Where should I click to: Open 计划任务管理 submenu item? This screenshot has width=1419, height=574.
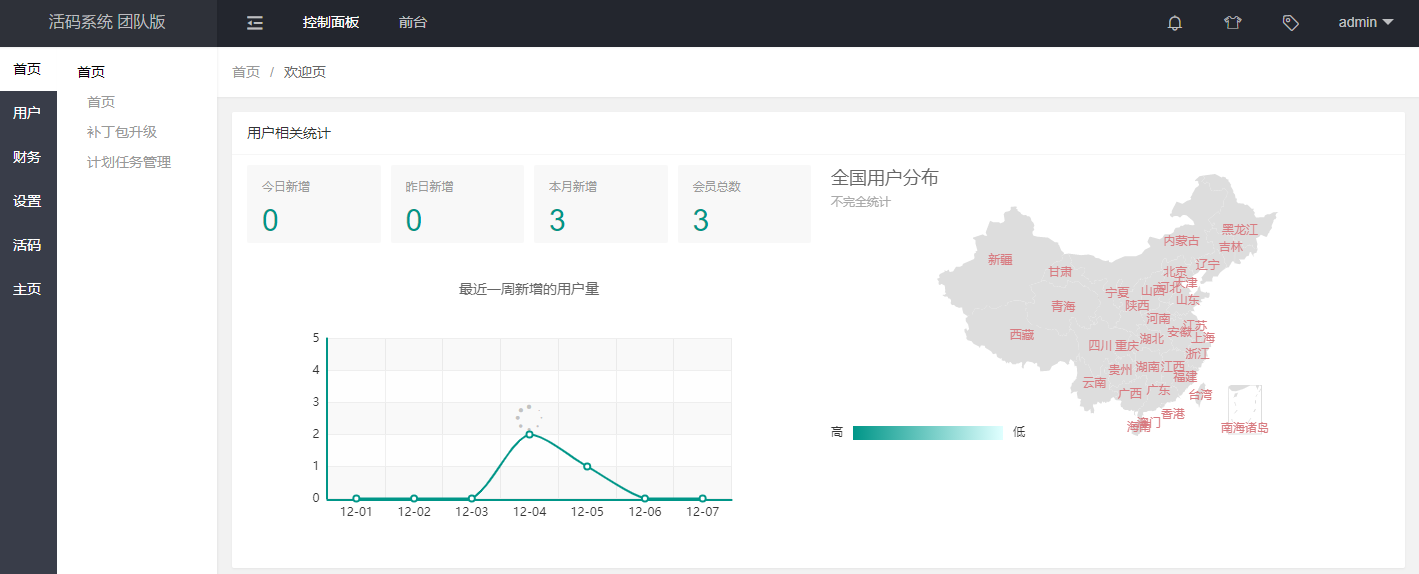coord(129,162)
